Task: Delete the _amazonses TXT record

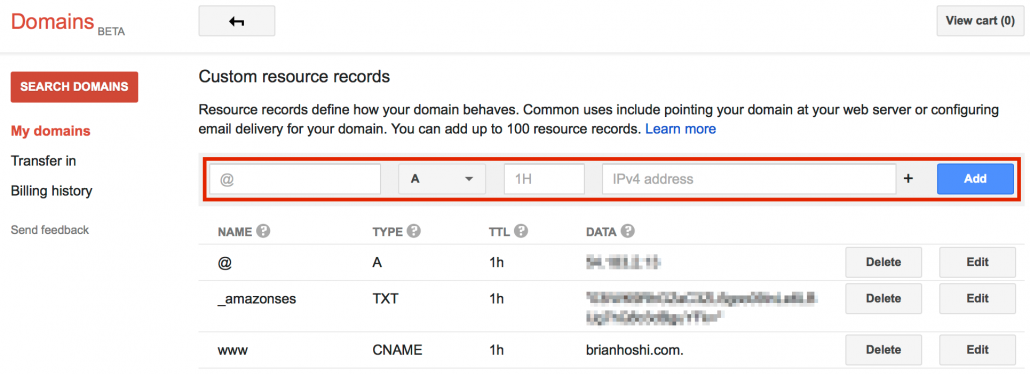Action: coord(884,298)
